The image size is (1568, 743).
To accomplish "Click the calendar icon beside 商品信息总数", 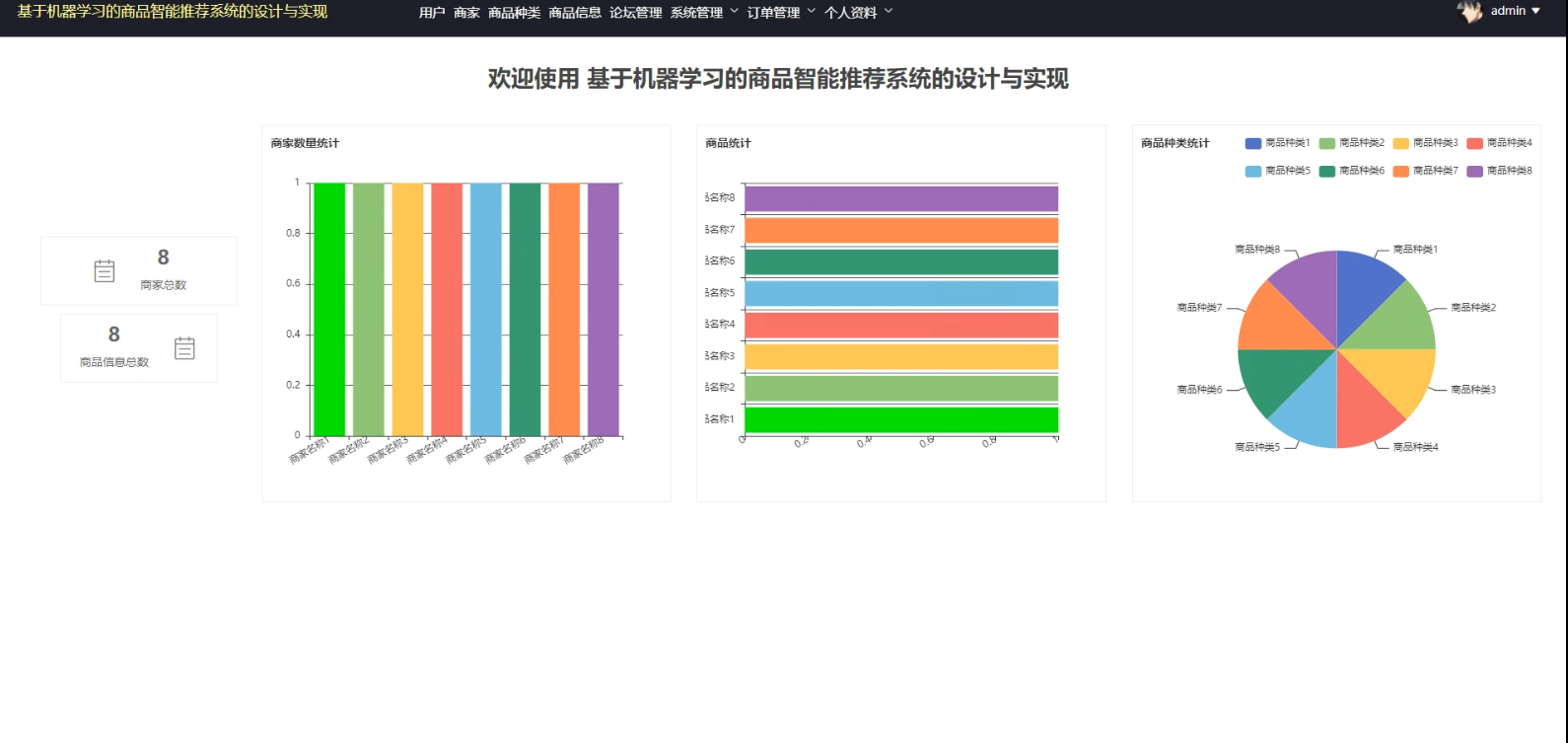I will point(184,348).
